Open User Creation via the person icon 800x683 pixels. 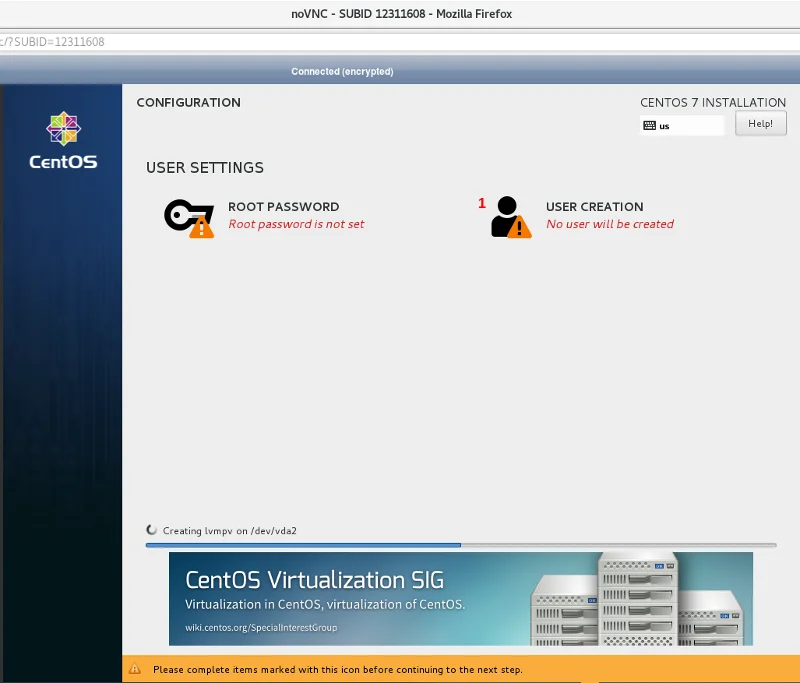pos(510,215)
